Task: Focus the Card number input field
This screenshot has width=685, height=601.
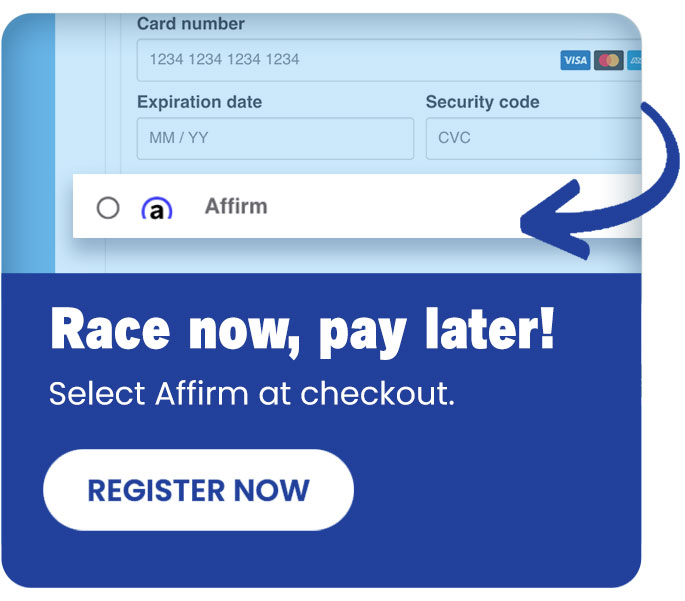Action: click(x=340, y=60)
